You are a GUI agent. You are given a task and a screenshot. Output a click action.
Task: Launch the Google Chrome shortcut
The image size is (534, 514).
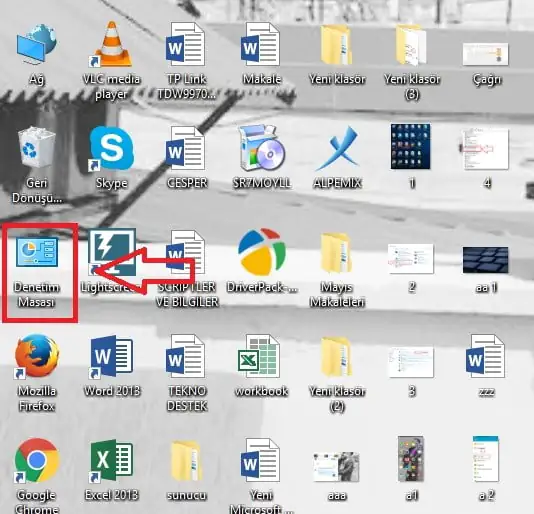(37, 461)
